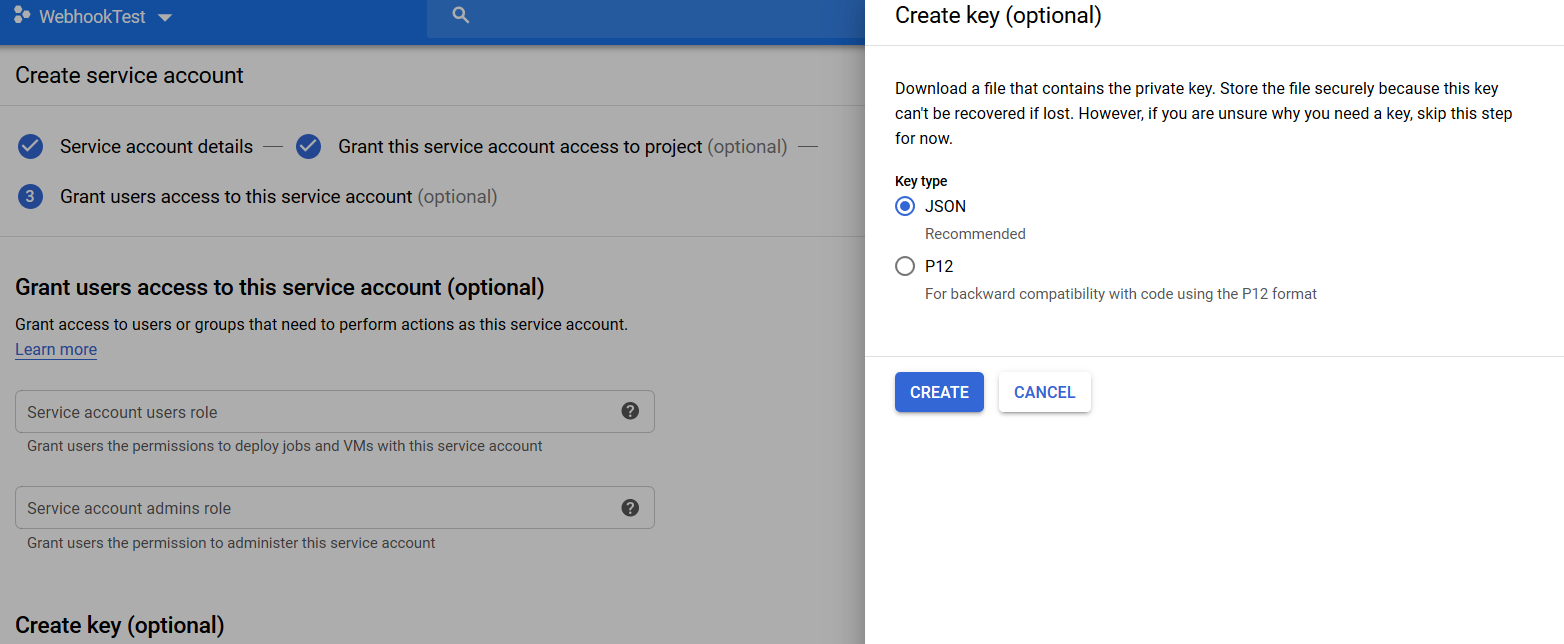Select the P12 key type
Viewport: 1564px width, 644px height.
[905, 266]
